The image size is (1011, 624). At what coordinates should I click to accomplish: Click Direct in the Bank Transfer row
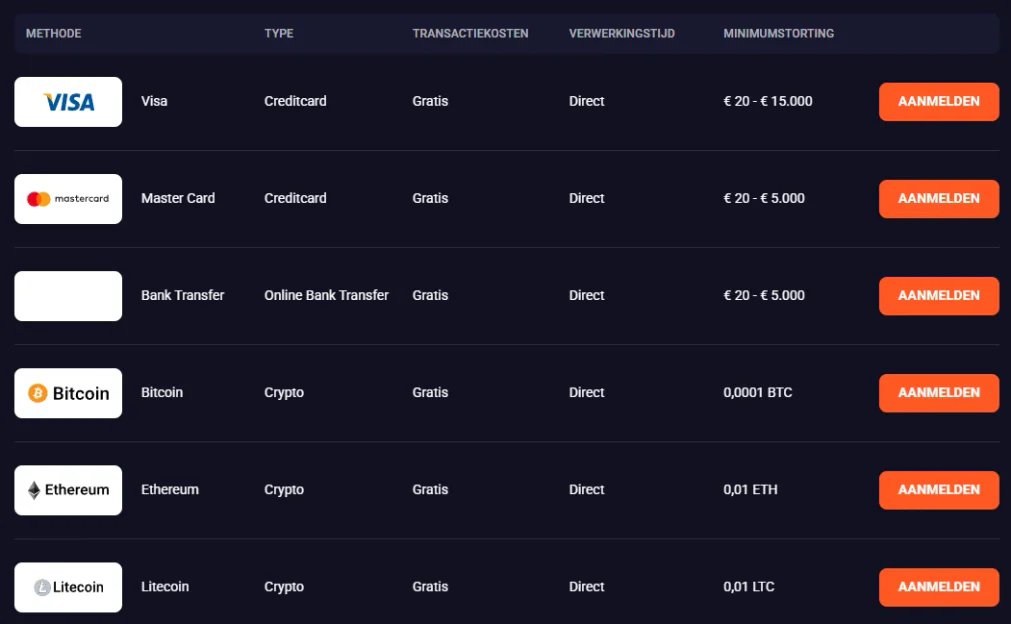point(587,295)
